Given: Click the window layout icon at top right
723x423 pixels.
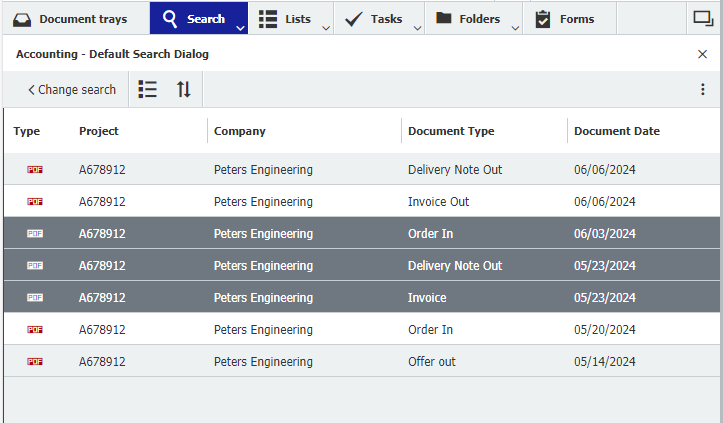Looking at the screenshot, I should 702,18.
